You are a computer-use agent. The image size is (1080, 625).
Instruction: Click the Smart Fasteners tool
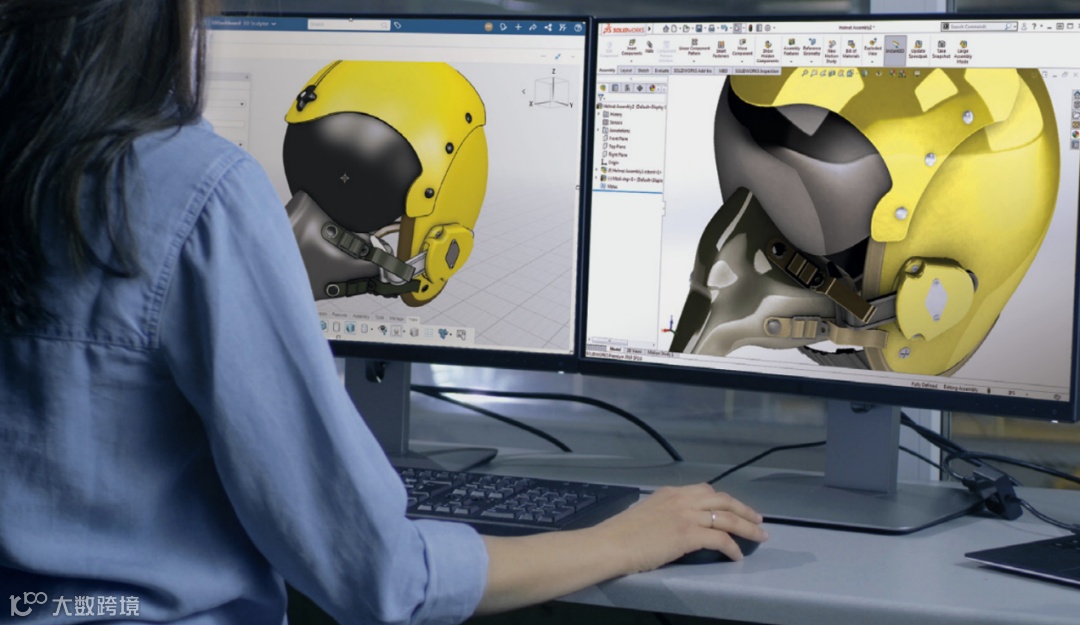720,48
